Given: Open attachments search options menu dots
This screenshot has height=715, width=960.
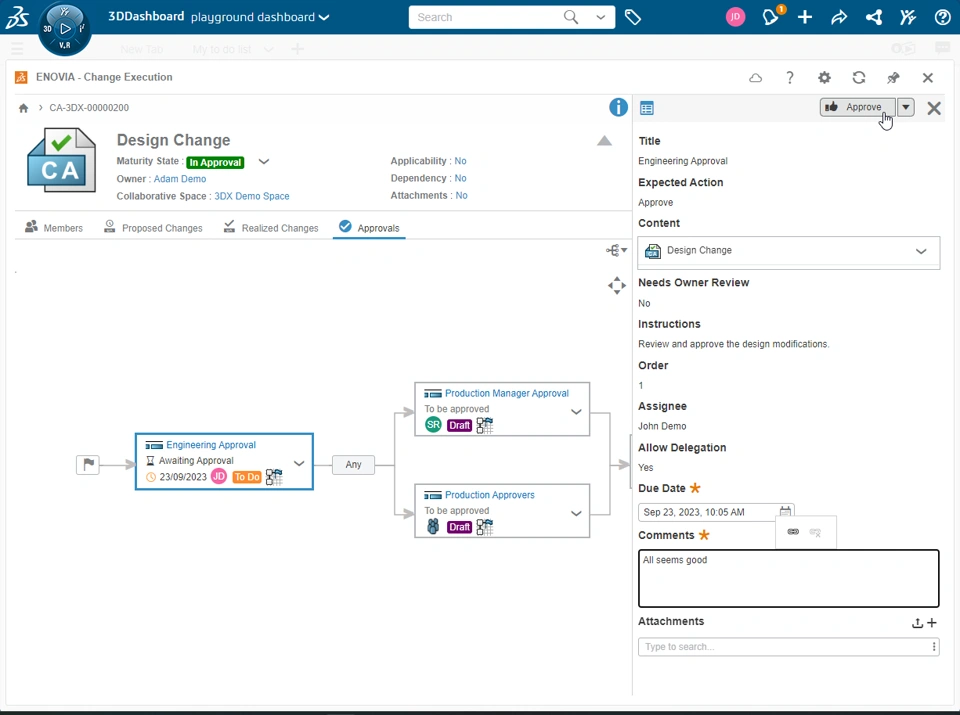Looking at the screenshot, I should pos(934,646).
